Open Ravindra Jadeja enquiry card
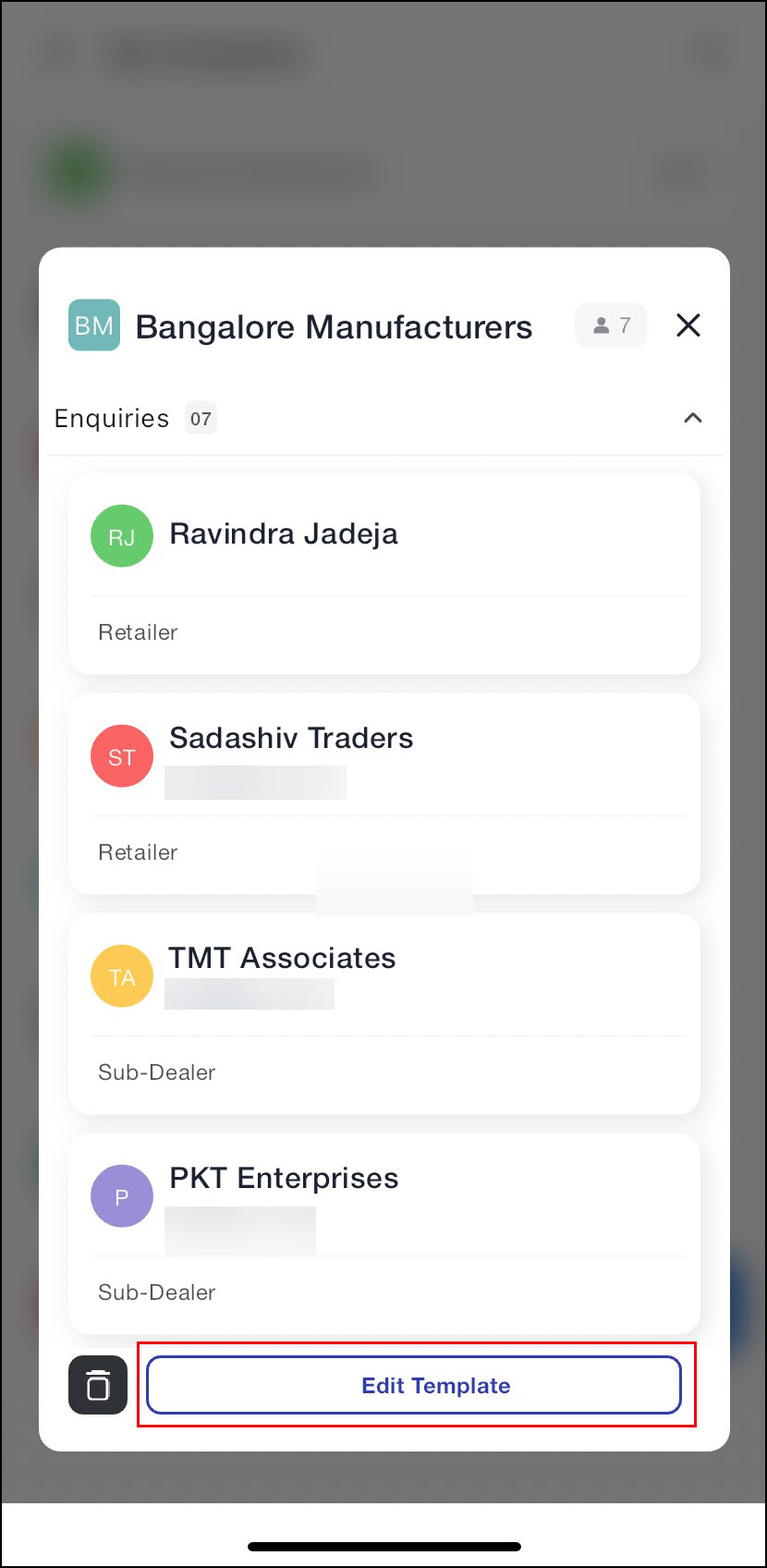This screenshot has height=1568, width=767. click(384, 574)
